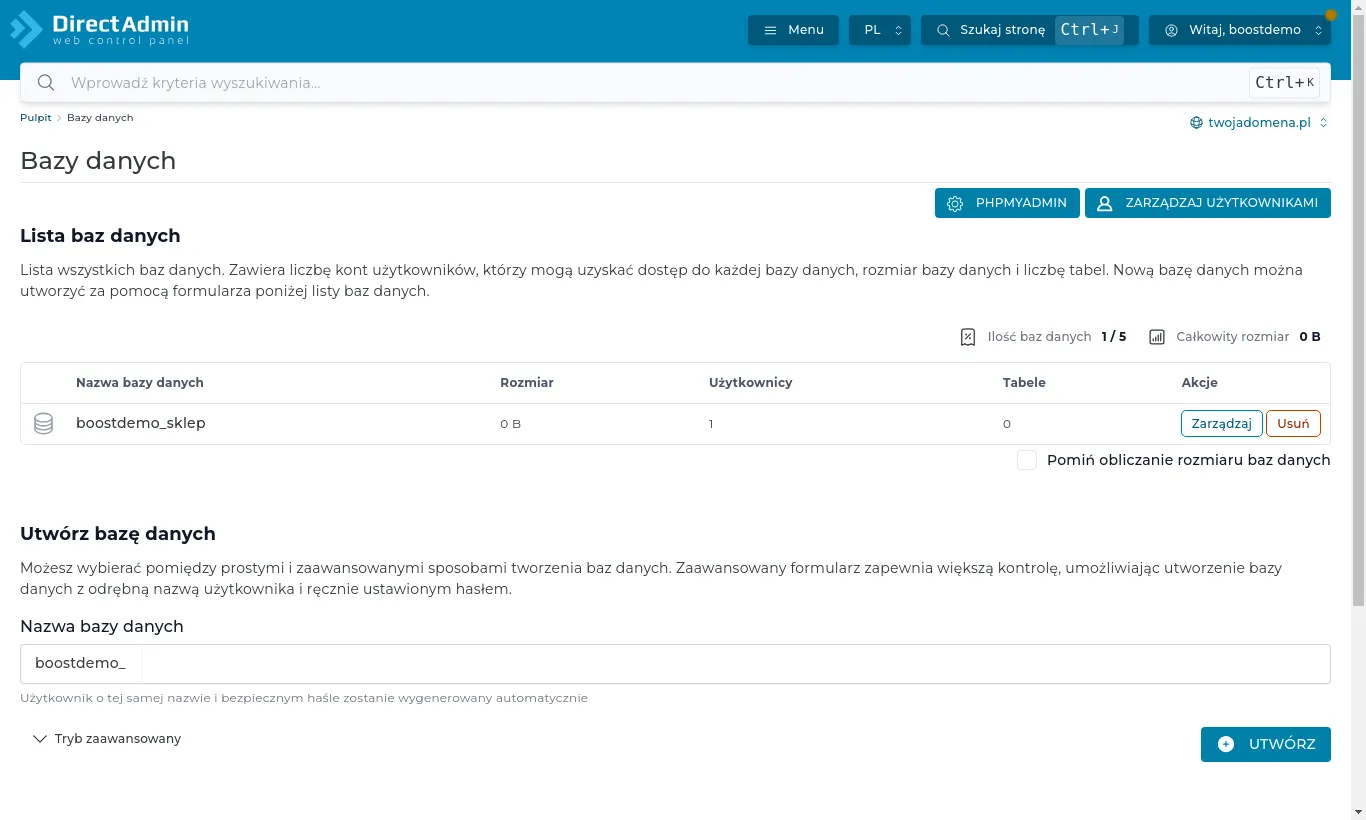Screen dimensions: 1366x820
Task: Expand the Tryb zaawansowany section
Action: [107, 739]
